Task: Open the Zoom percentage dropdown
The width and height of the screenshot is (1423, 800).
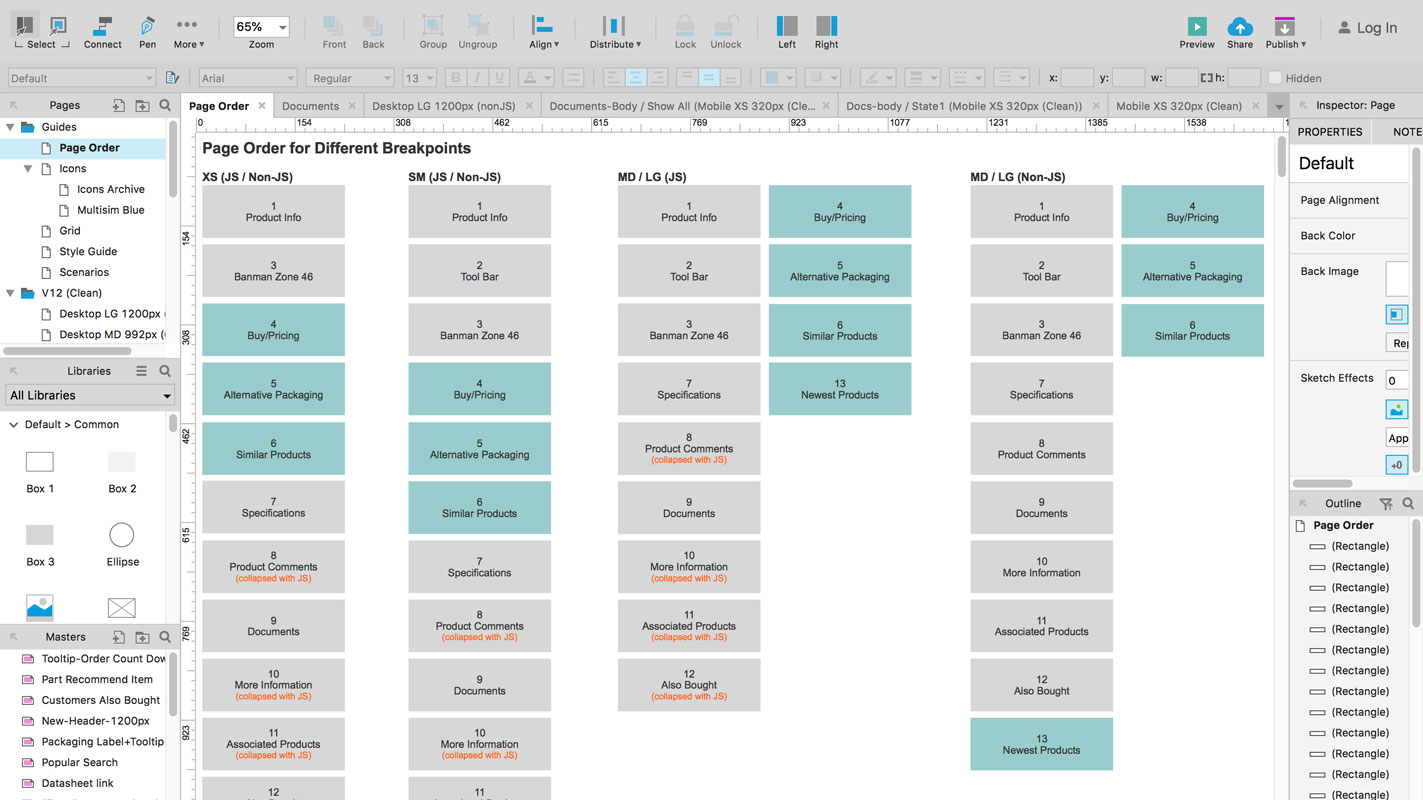Action: 262,27
